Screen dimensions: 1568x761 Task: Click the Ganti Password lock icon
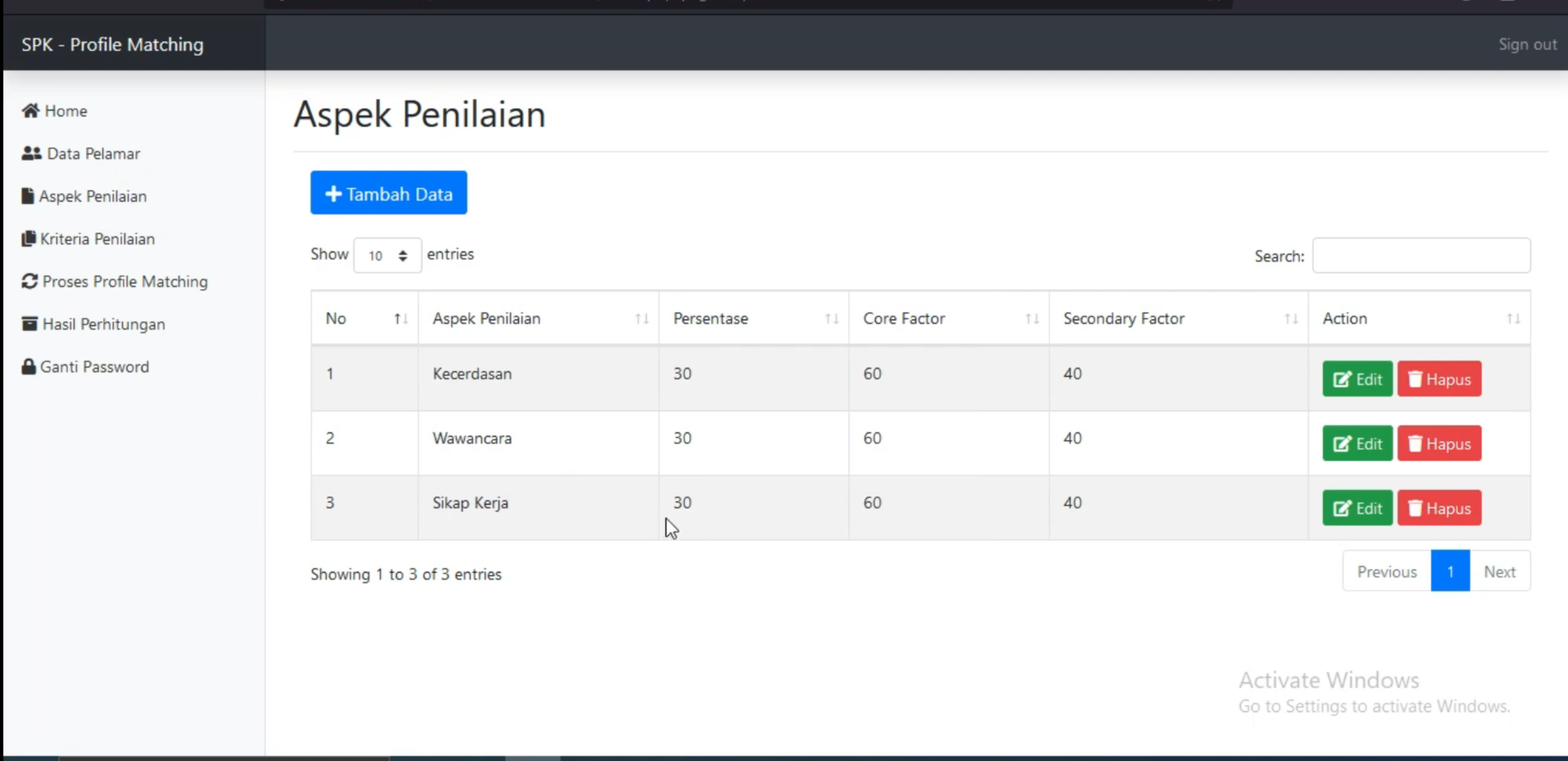click(29, 366)
